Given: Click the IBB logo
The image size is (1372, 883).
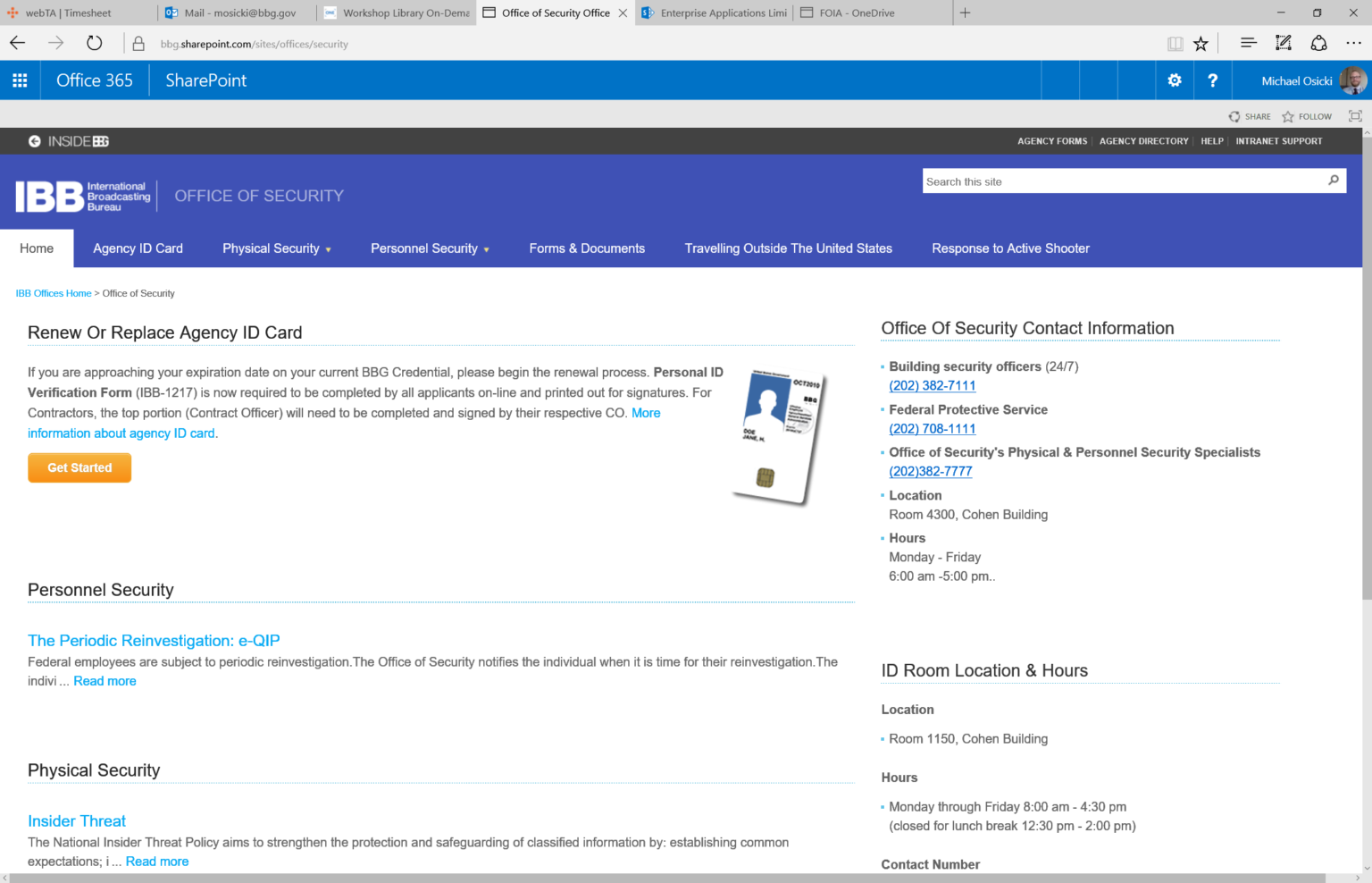Looking at the screenshot, I should coord(83,196).
